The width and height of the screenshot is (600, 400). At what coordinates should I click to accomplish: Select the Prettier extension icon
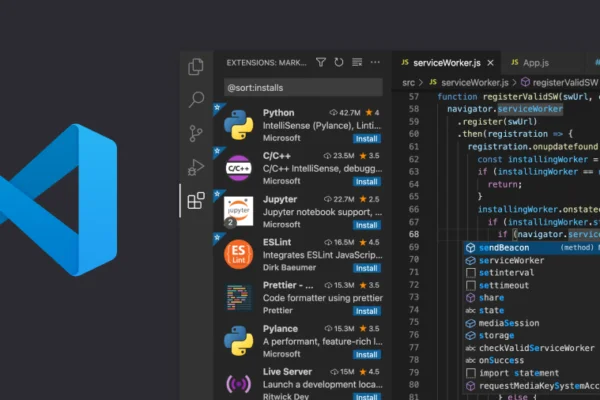click(x=238, y=297)
